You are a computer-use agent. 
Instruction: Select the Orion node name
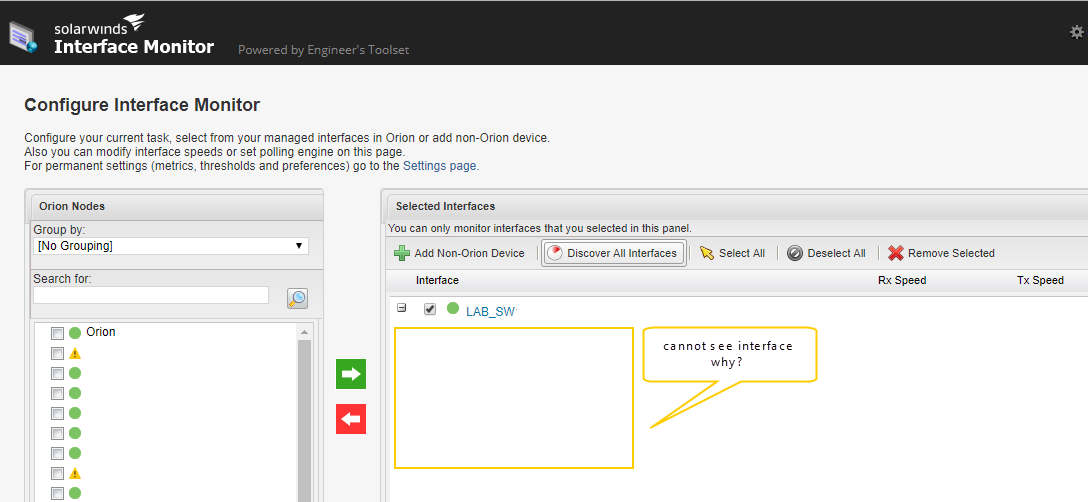click(101, 332)
